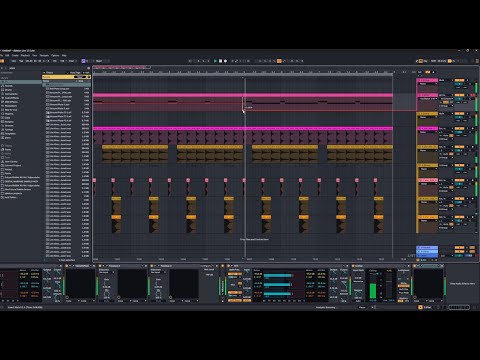The image size is (480, 360).
Task: Open the Navigate menu
Action: pos(44,55)
